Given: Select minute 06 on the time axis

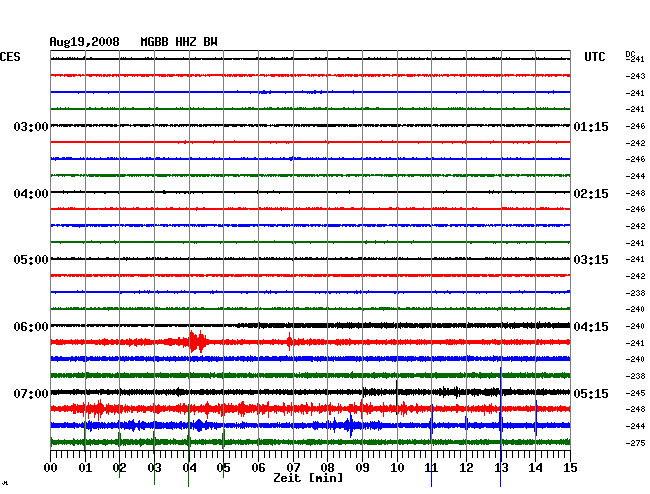Looking at the screenshot, I should 258,468.
